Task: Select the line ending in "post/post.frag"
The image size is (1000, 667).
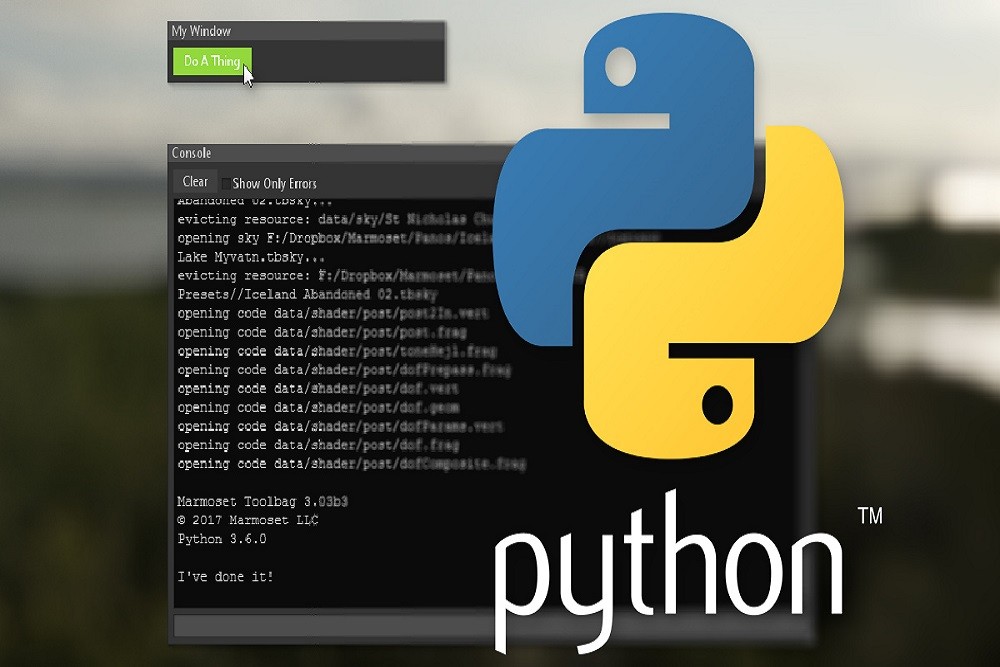Action: tap(322, 332)
